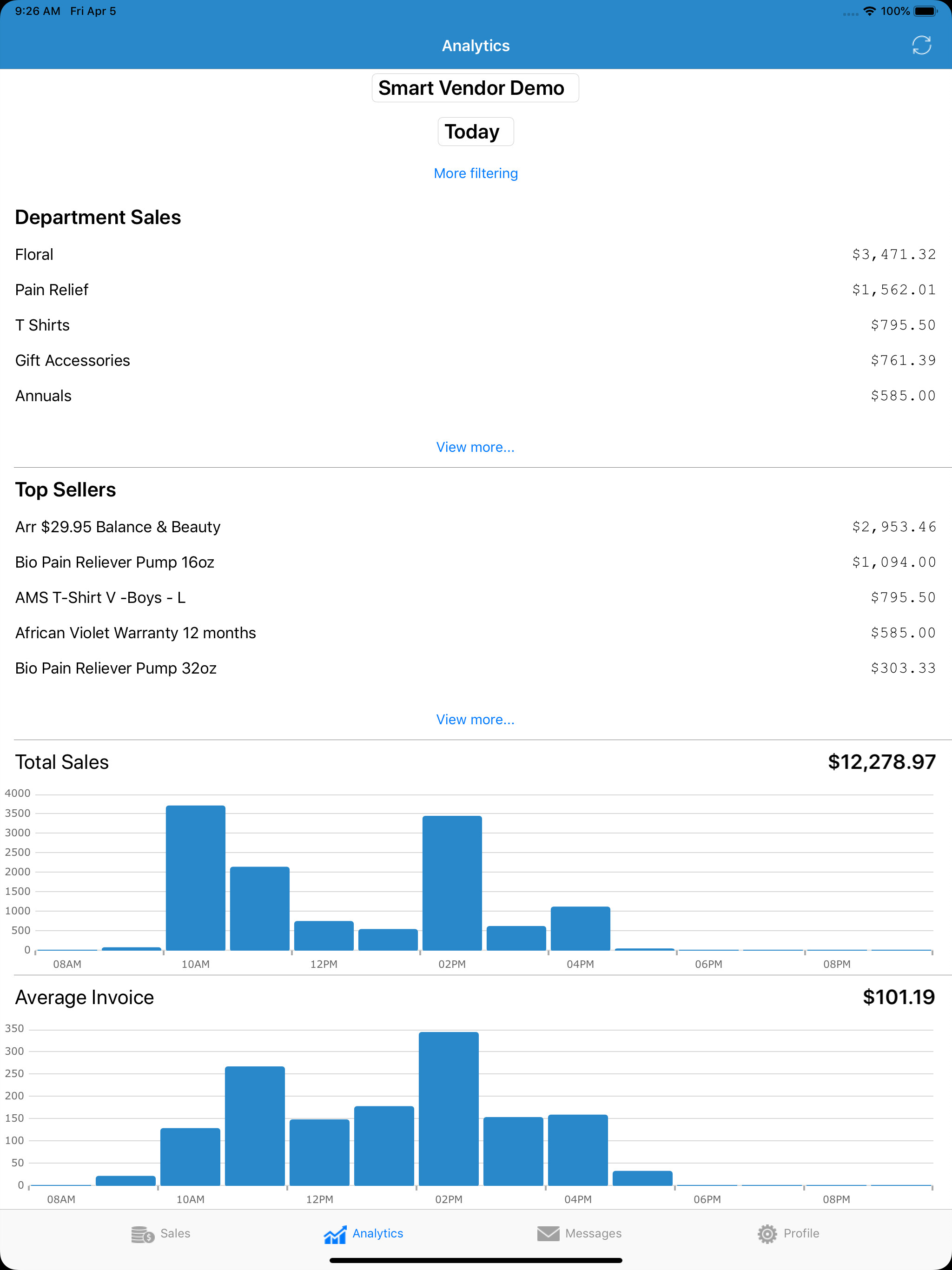Change the Today date range selector
952x1270 pixels.
click(476, 132)
